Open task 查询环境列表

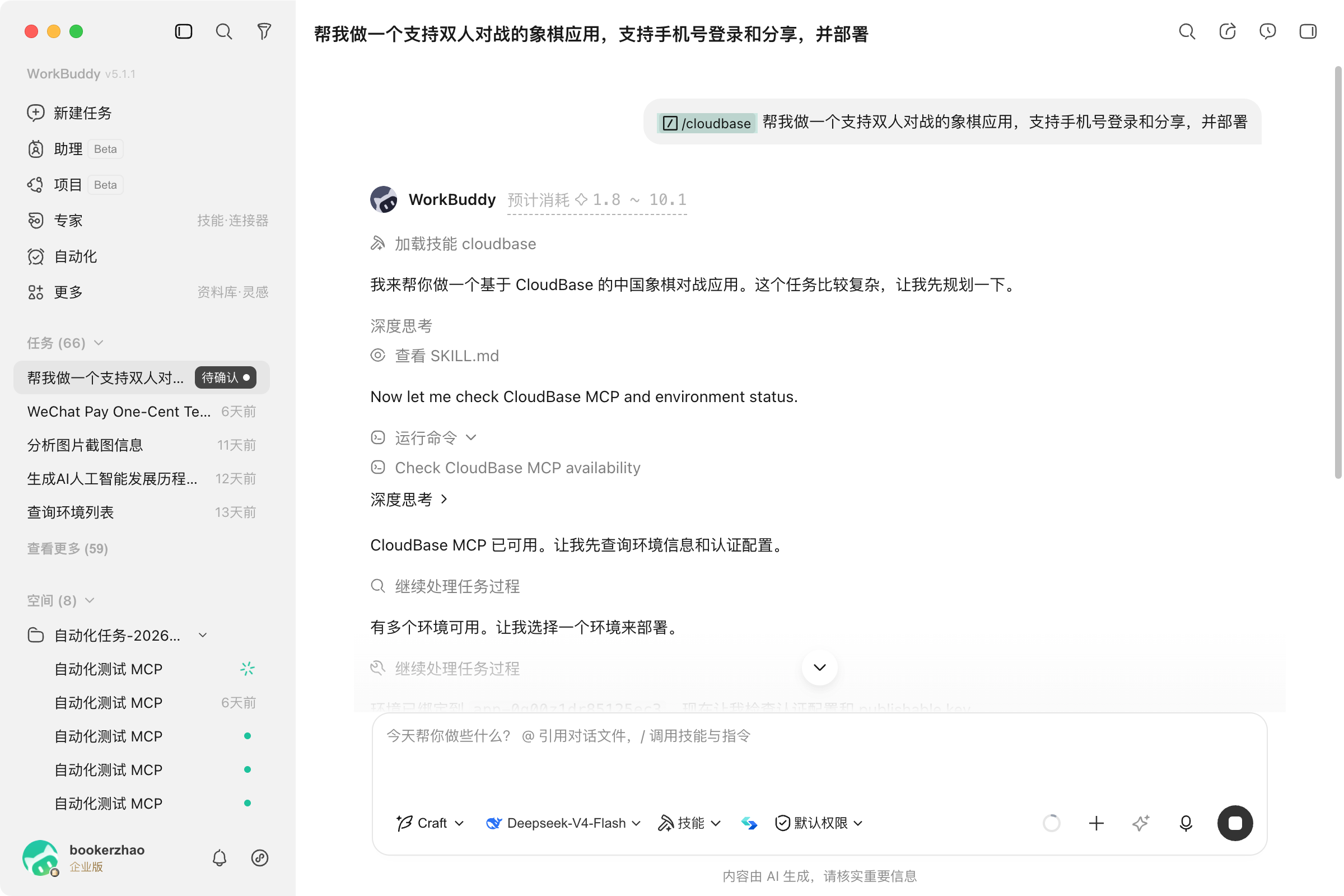pyautogui.click(x=142, y=512)
